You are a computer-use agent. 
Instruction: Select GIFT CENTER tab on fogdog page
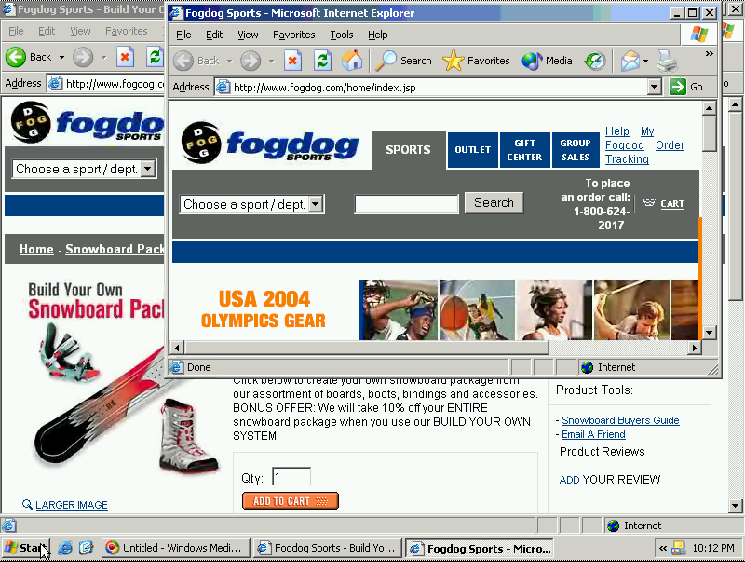525,150
